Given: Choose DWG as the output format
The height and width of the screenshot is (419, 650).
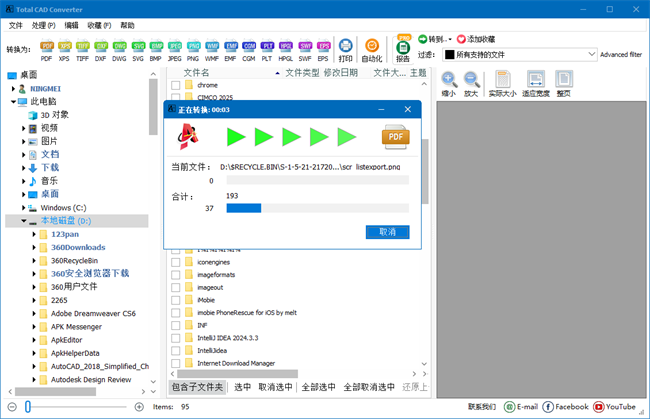Looking at the screenshot, I should tap(119, 50).
